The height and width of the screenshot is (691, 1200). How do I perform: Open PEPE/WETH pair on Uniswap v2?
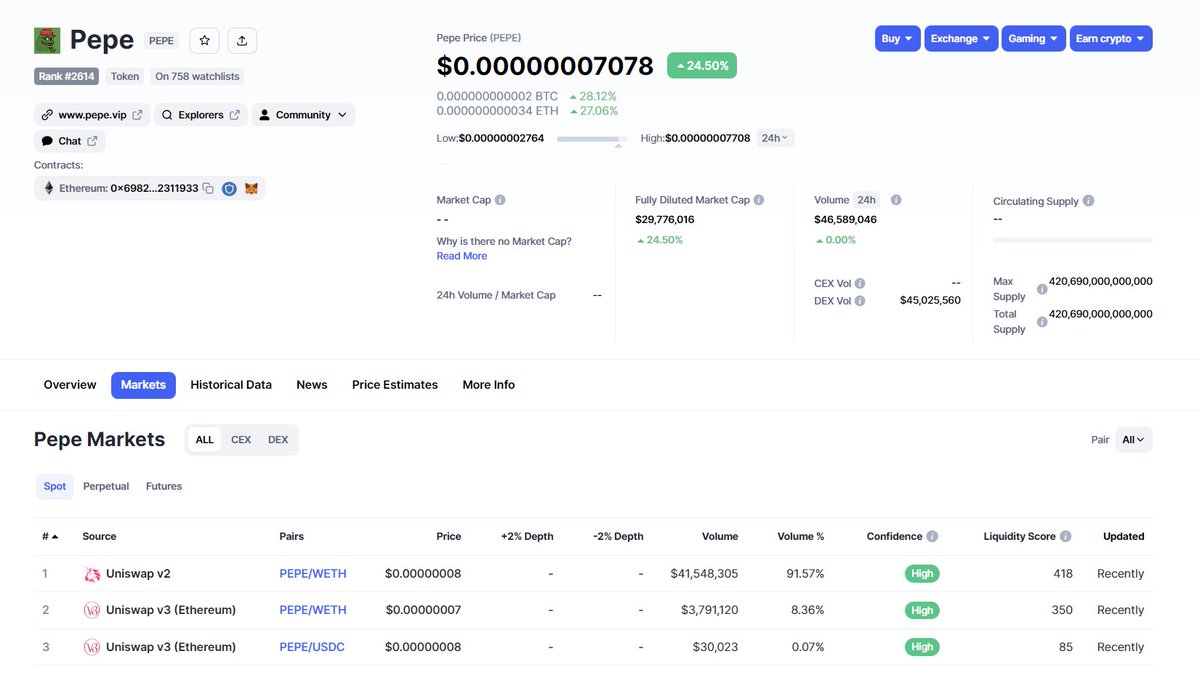[313, 574]
